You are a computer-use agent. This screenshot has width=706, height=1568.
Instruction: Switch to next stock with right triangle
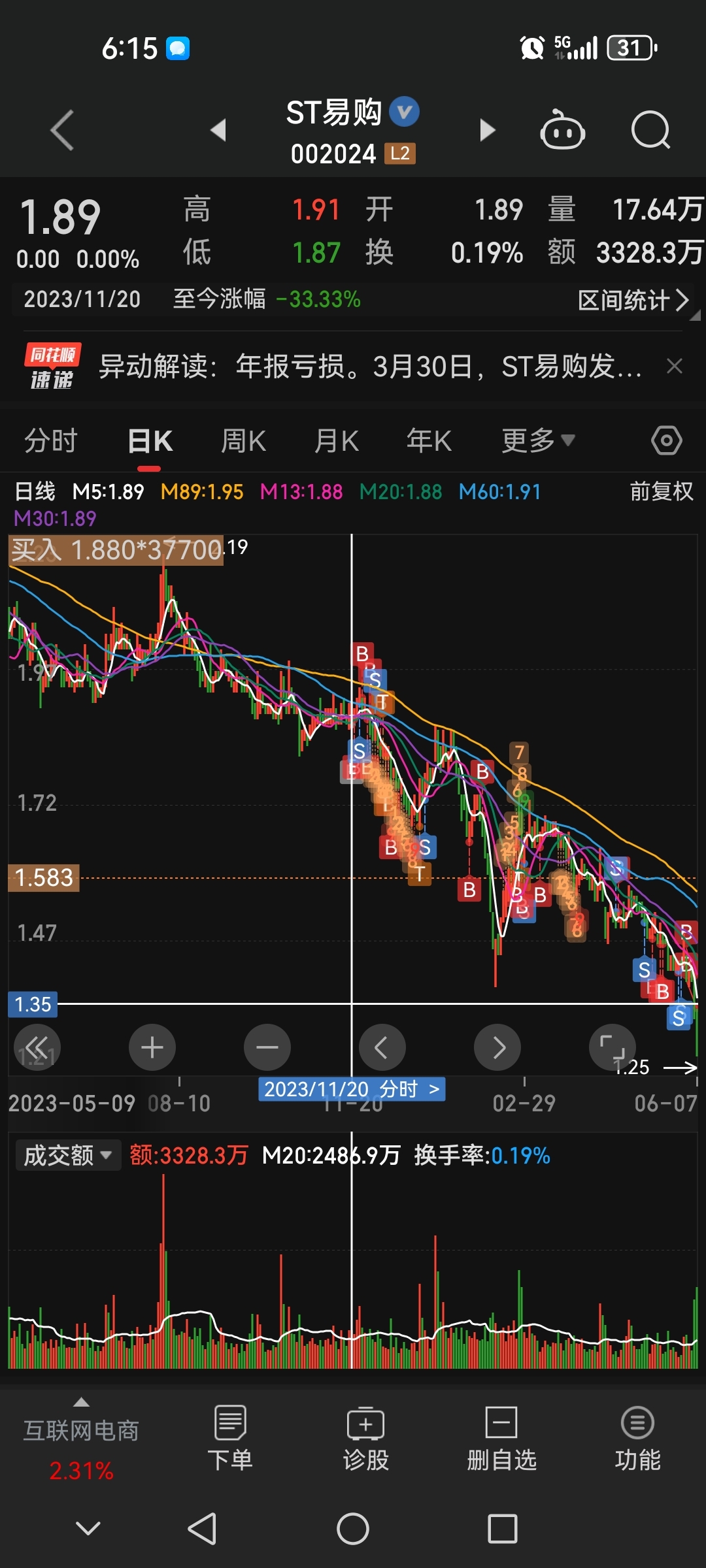487,130
